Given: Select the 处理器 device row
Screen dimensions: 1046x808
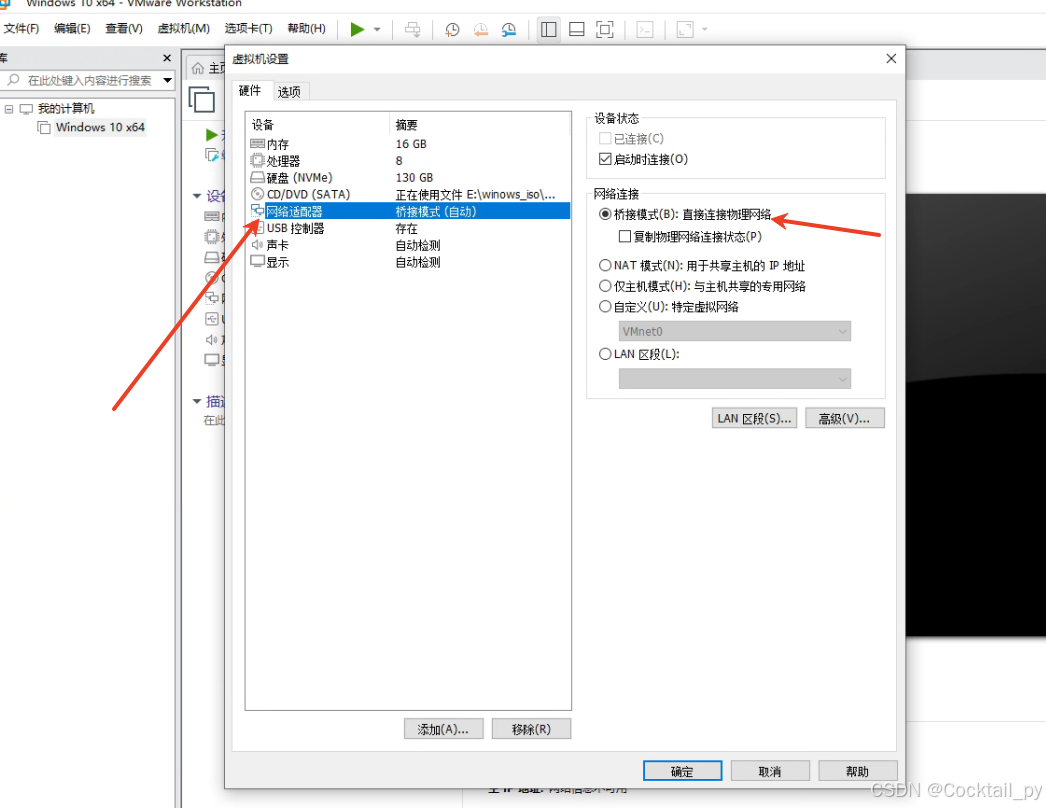Looking at the screenshot, I should coord(408,161).
